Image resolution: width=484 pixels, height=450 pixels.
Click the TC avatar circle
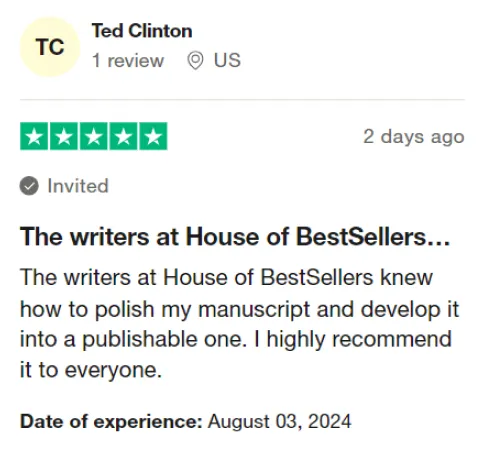50,47
